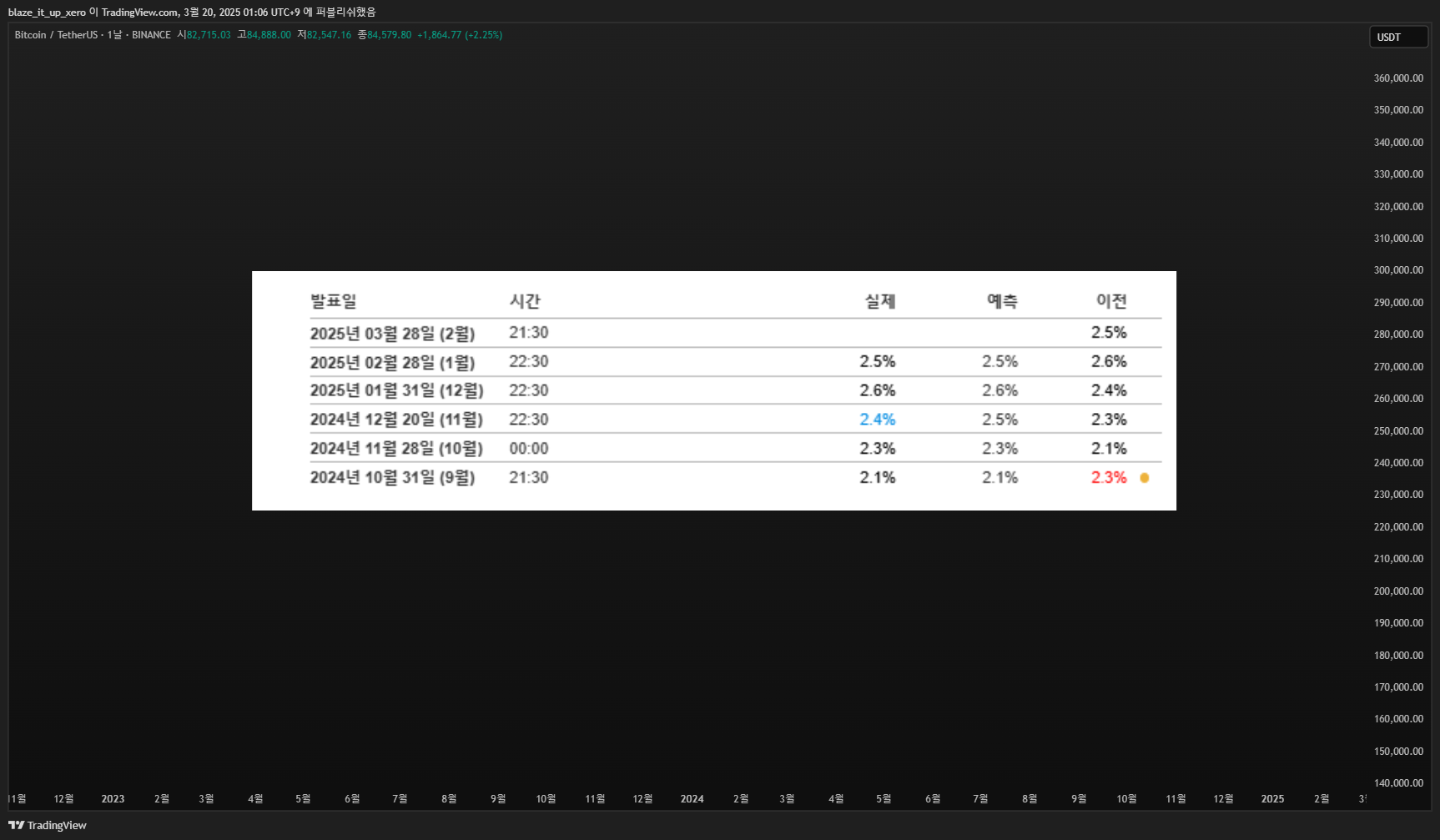Select the row 2024년 11월 28일 (10월)
1440x840 pixels.
click(735, 448)
